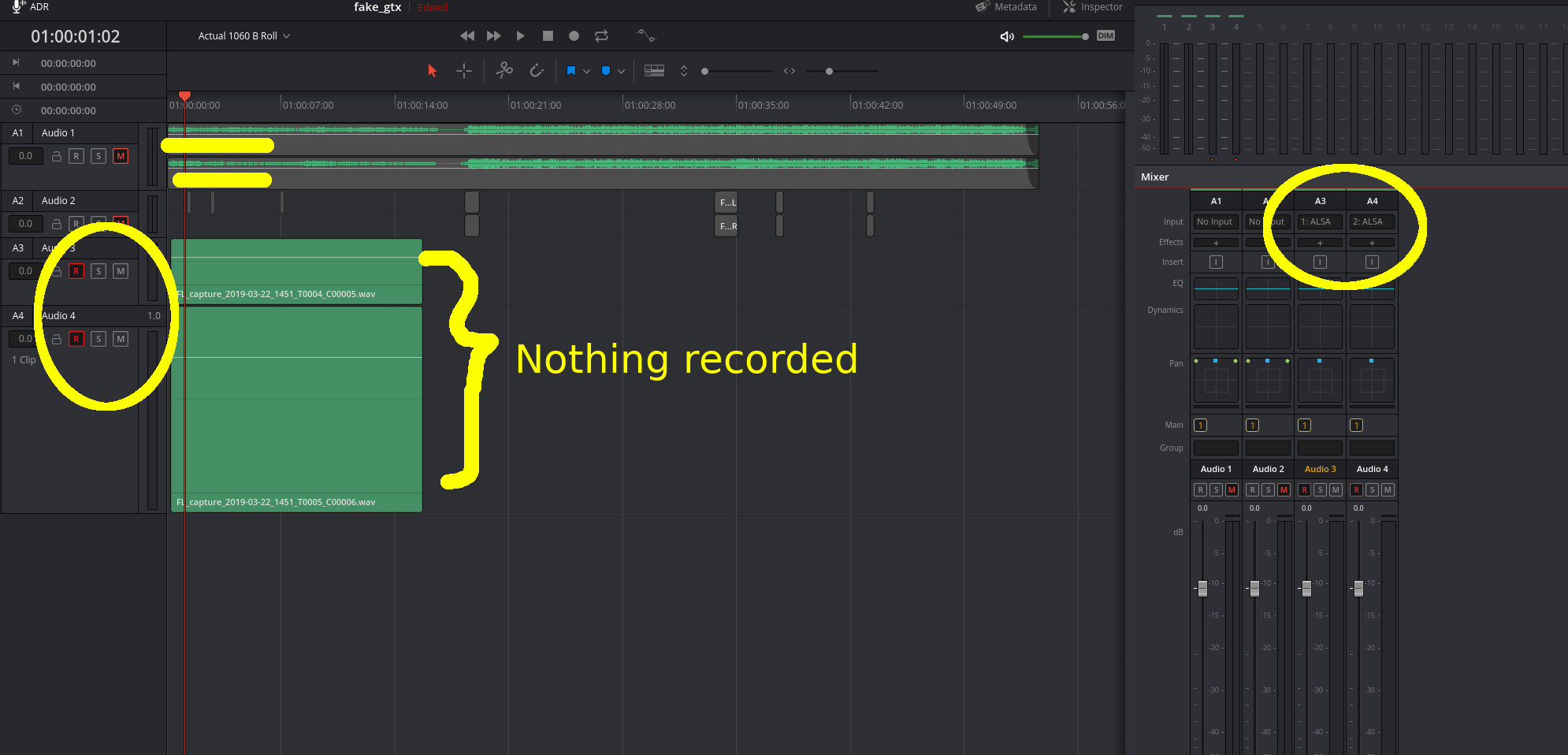Screen dimensions: 1568x755
Task: Select the Audio 3 mixer channel name
Action: click(x=1320, y=469)
